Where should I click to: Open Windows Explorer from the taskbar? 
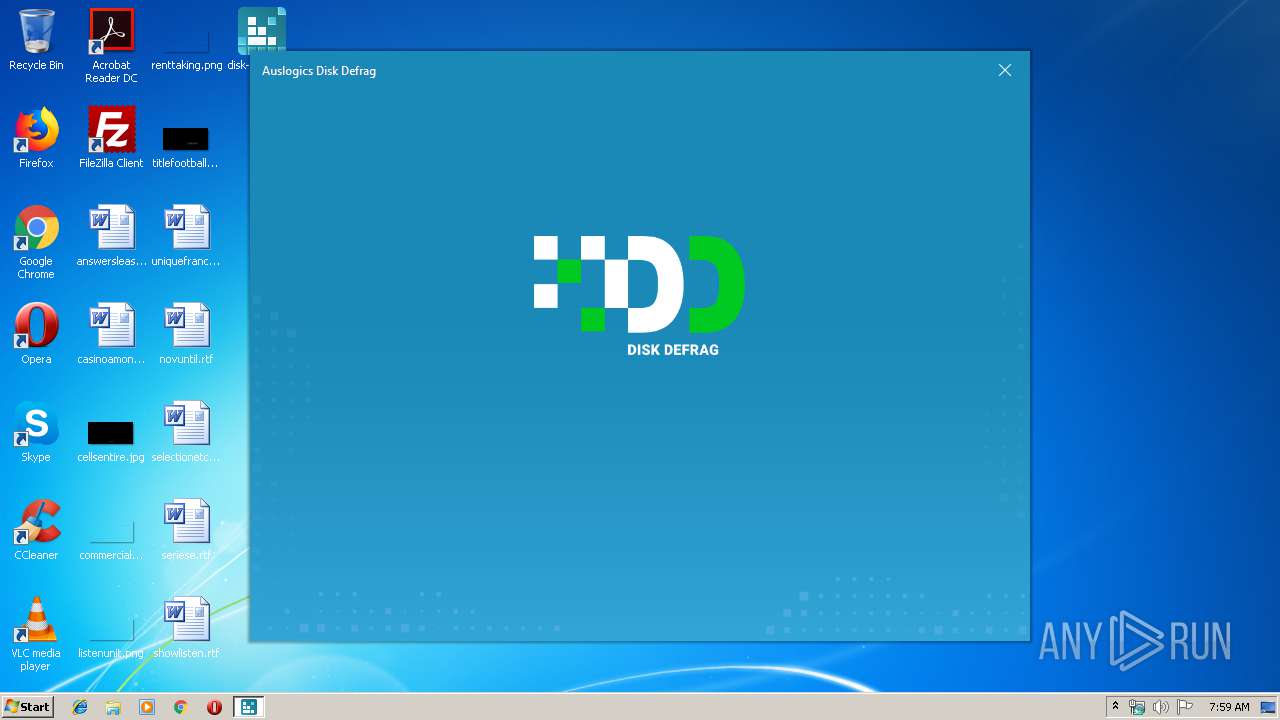coord(113,707)
